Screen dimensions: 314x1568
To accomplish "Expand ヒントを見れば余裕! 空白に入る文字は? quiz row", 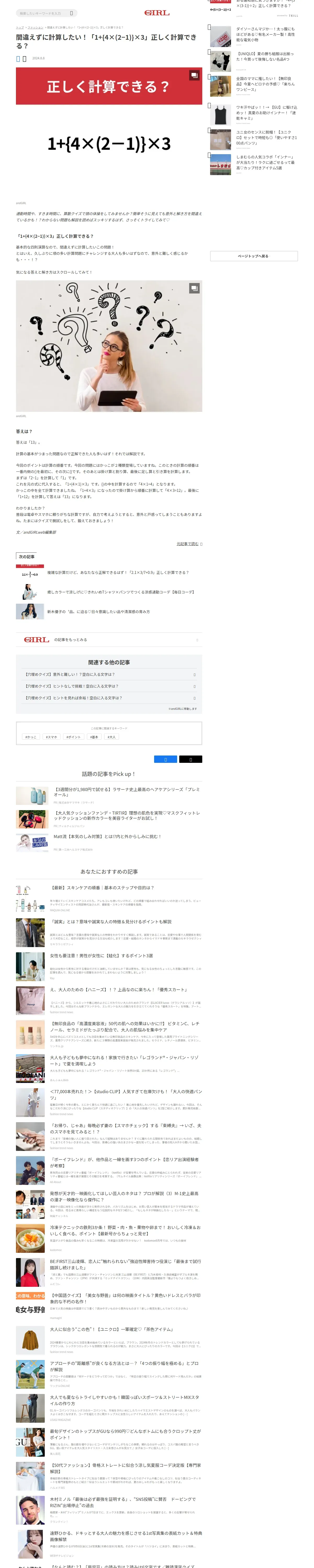I will (x=109, y=698).
